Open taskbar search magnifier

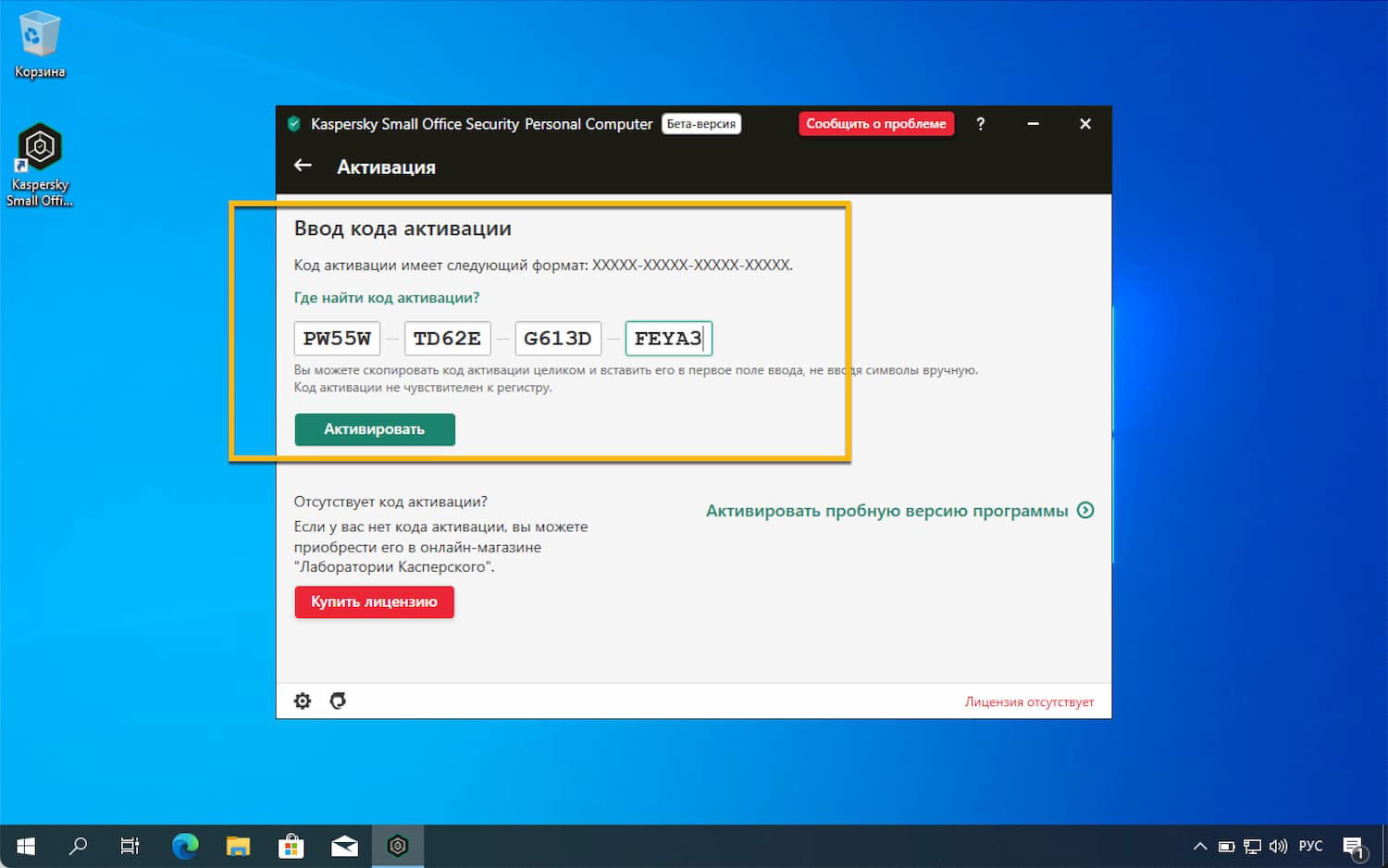point(79,846)
